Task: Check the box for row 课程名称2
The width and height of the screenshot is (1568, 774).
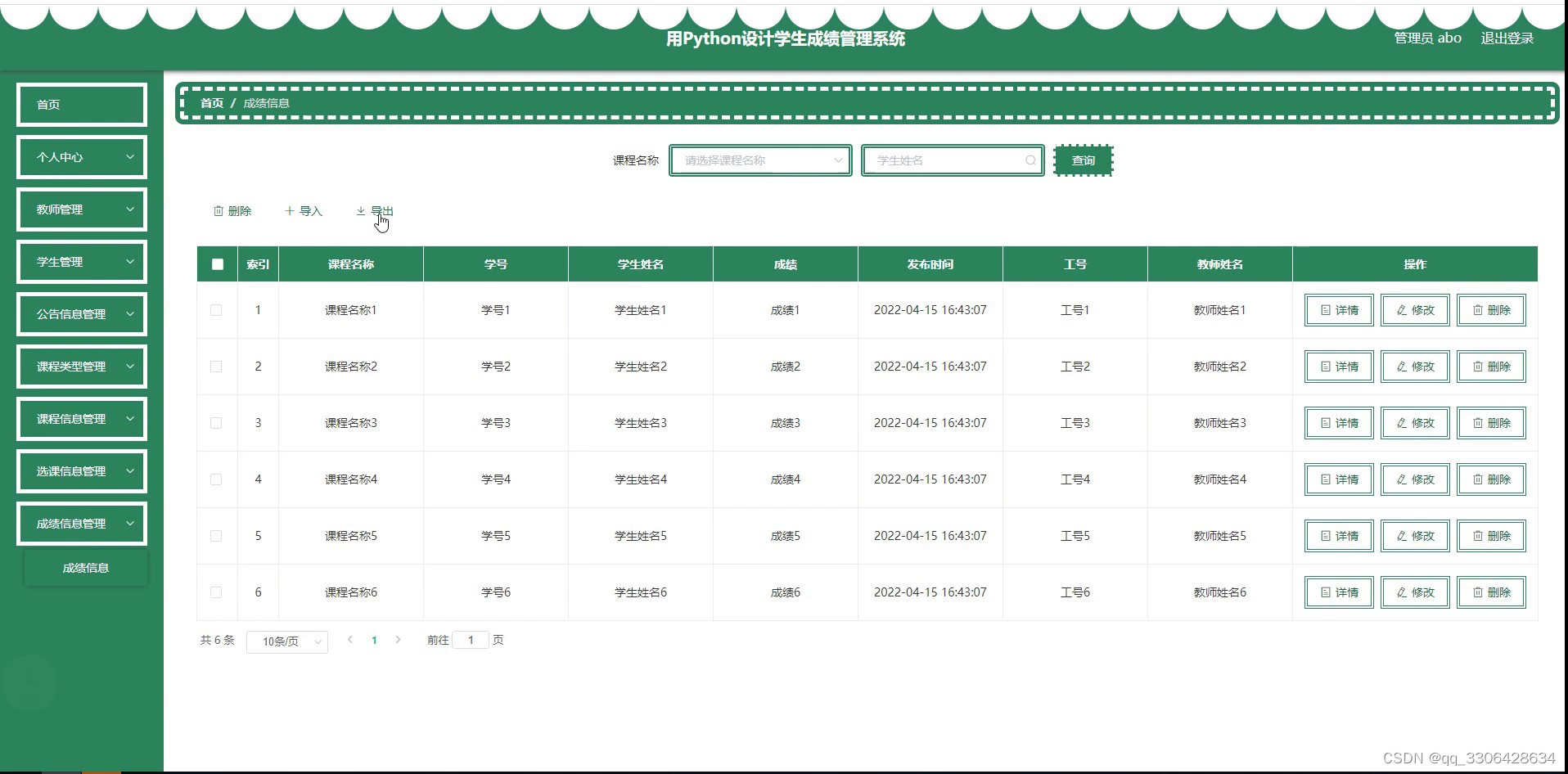Action: pyautogui.click(x=216, y=367)
